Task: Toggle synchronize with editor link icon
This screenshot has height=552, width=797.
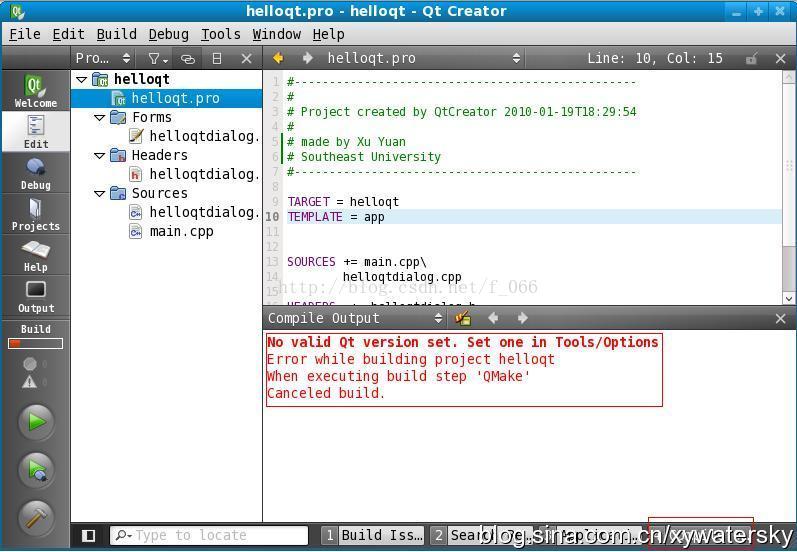Action: tap(188, 59)
